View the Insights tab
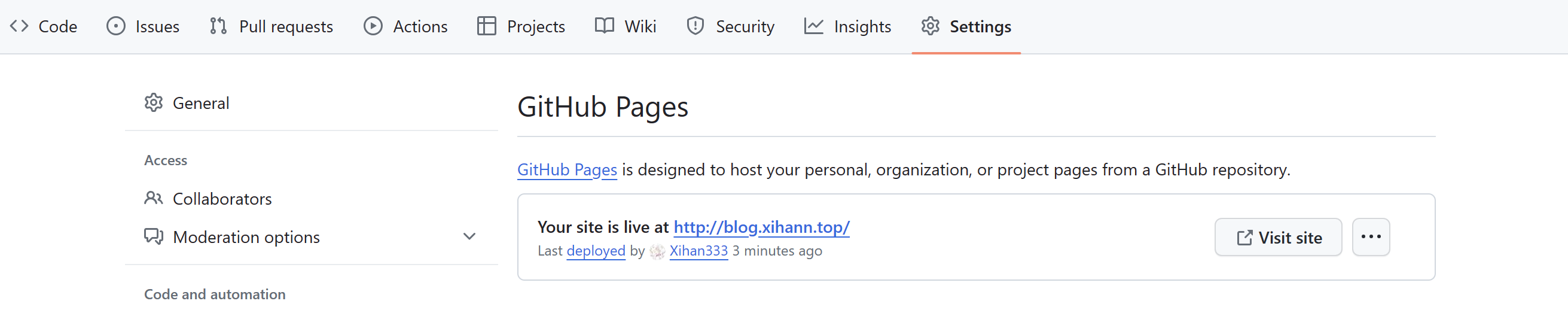This screenshot has width=1568, height=319. [x=847, y=26]
